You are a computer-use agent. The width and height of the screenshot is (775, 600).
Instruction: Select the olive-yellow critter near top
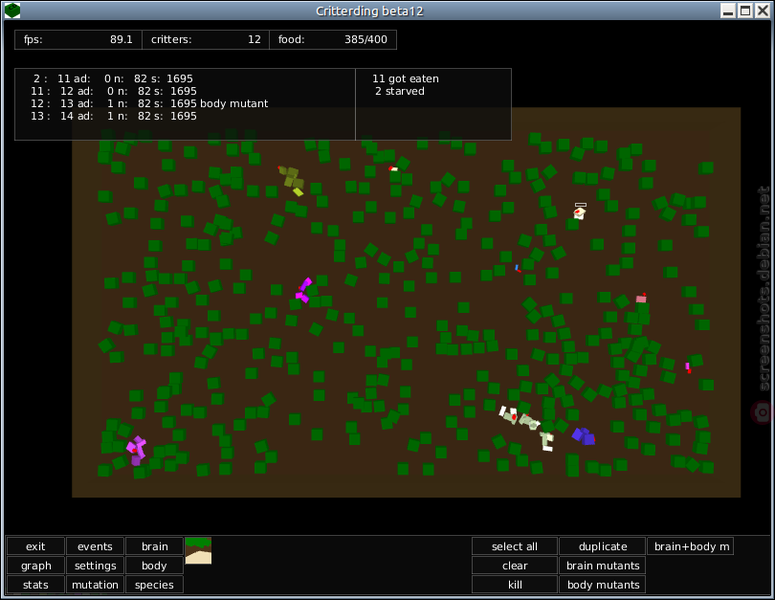pyautogui.click(x=292, y=180)
